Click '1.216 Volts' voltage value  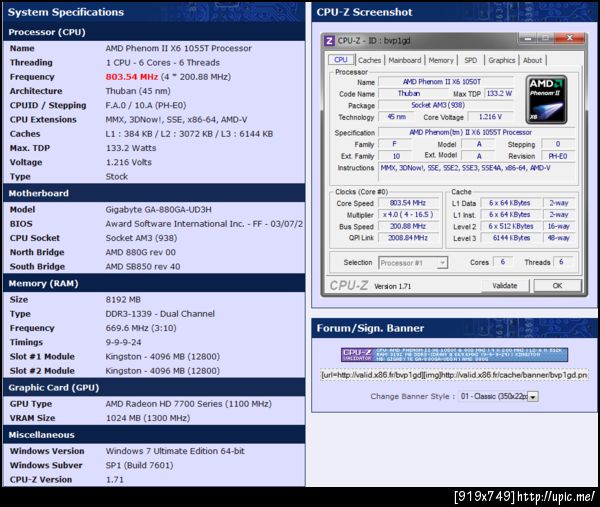pyautogui.click(x=129, y=162)
